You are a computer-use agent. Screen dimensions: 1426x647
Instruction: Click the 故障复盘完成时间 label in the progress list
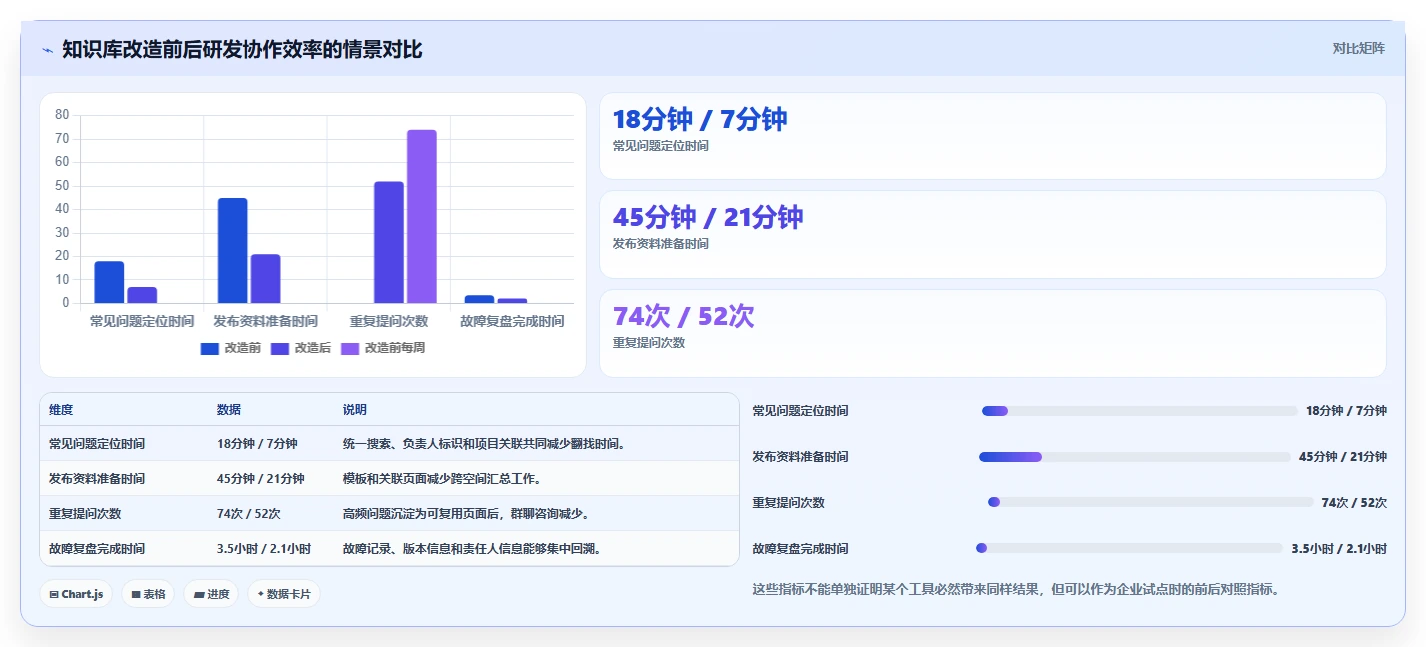coord(800,549)
